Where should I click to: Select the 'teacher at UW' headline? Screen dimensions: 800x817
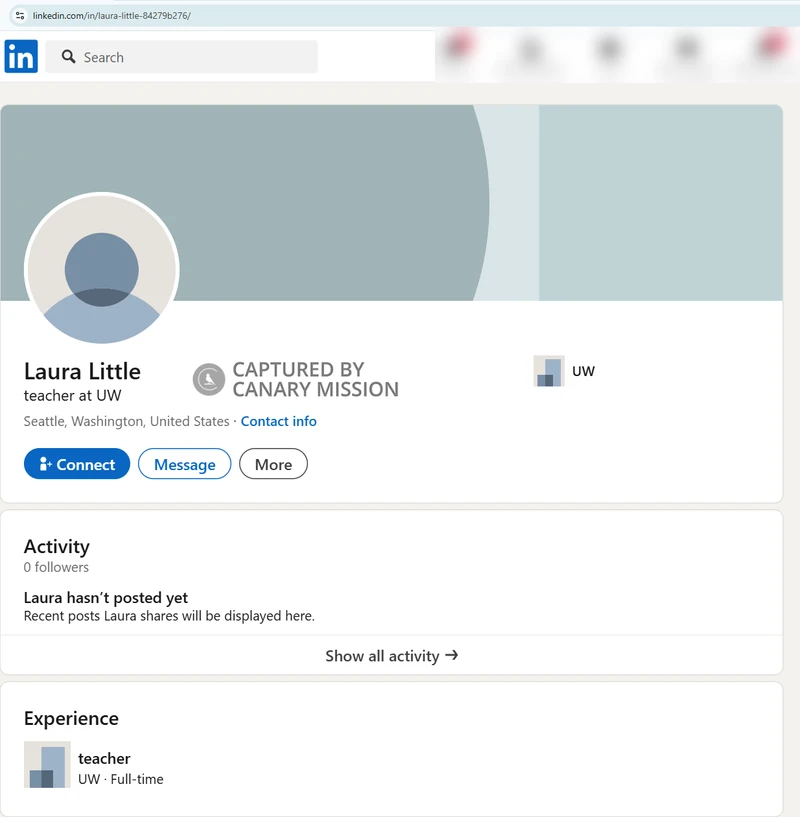click(72, 395)
